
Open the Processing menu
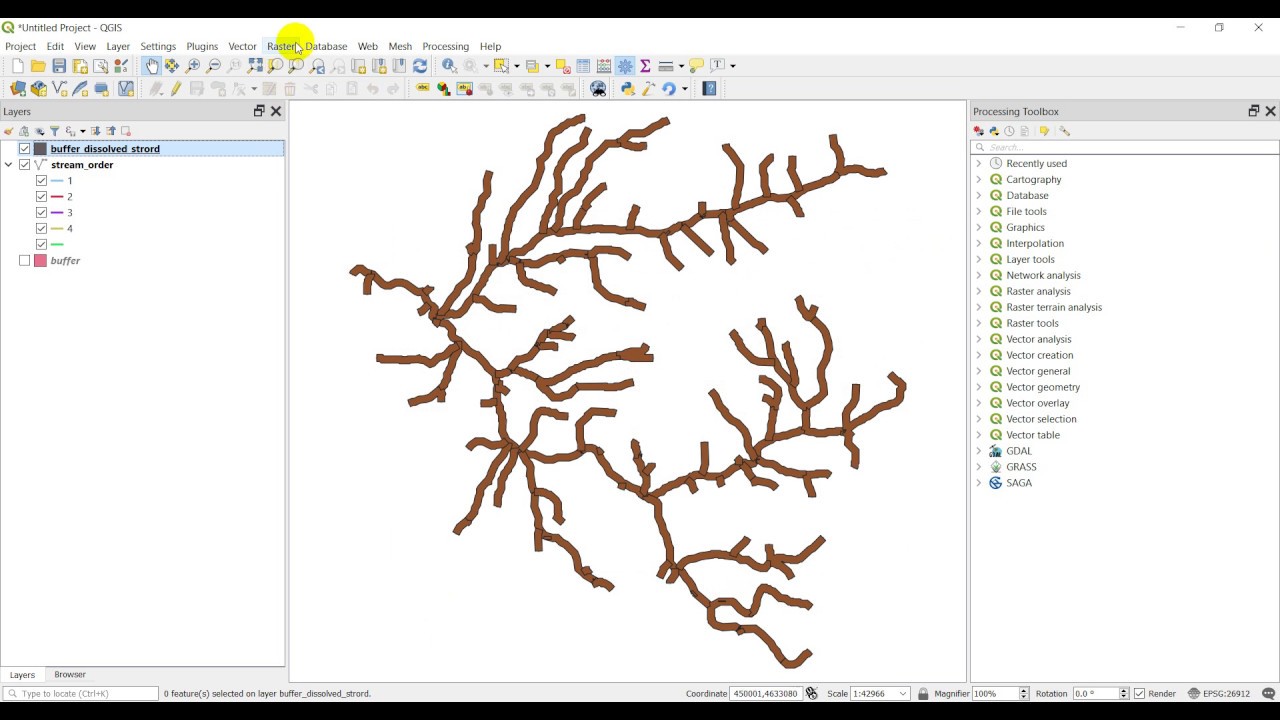pyautogui.click(x=445, y=46)
